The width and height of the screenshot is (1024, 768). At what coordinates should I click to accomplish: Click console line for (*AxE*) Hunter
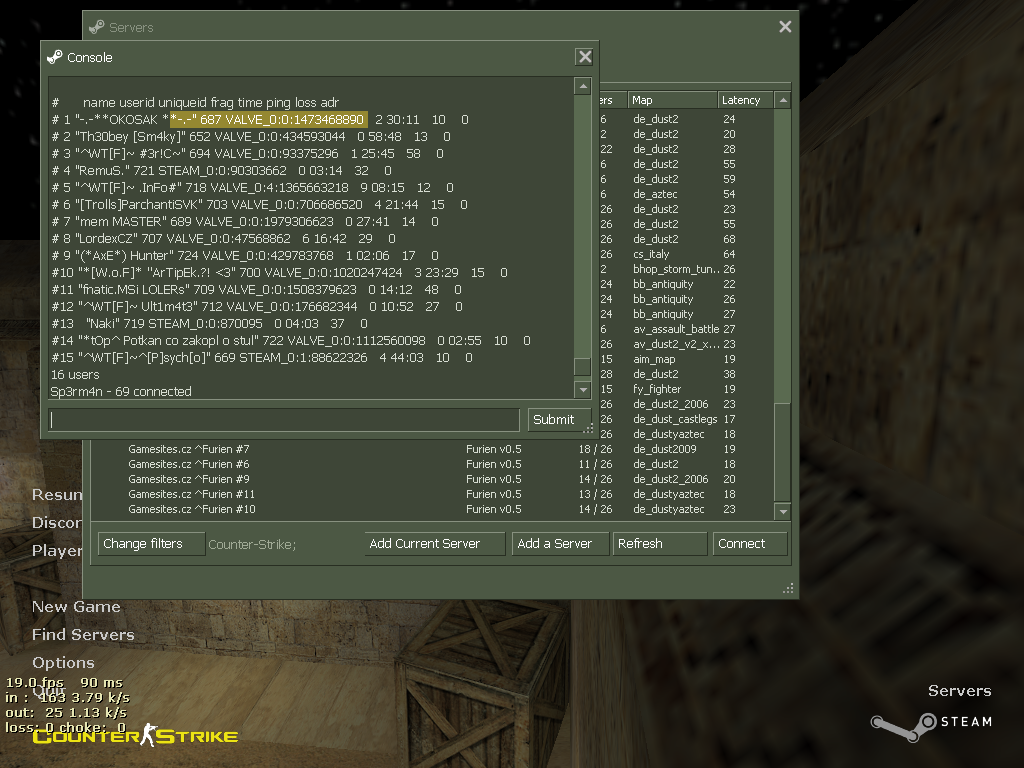(x=246, y=255)
